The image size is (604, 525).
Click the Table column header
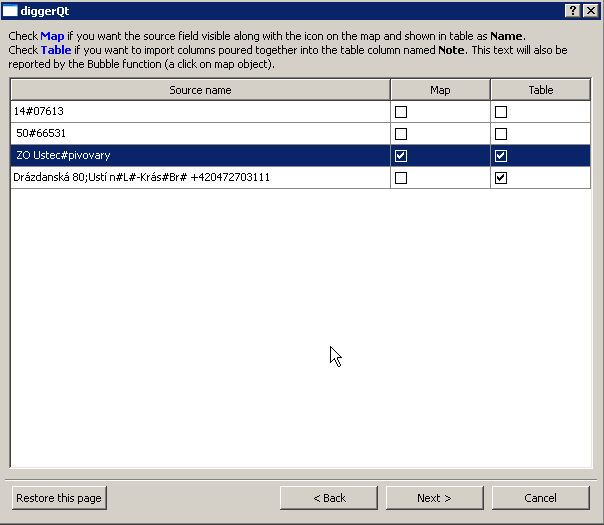tap(540, 90)
